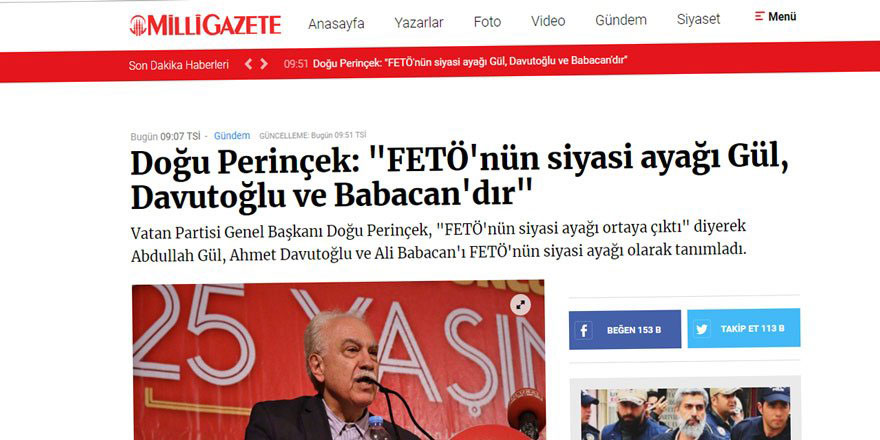Navigate to Gündem in top menu
Image resolution: width=880 pixels, height=440 pixels.
coord(621,20)
